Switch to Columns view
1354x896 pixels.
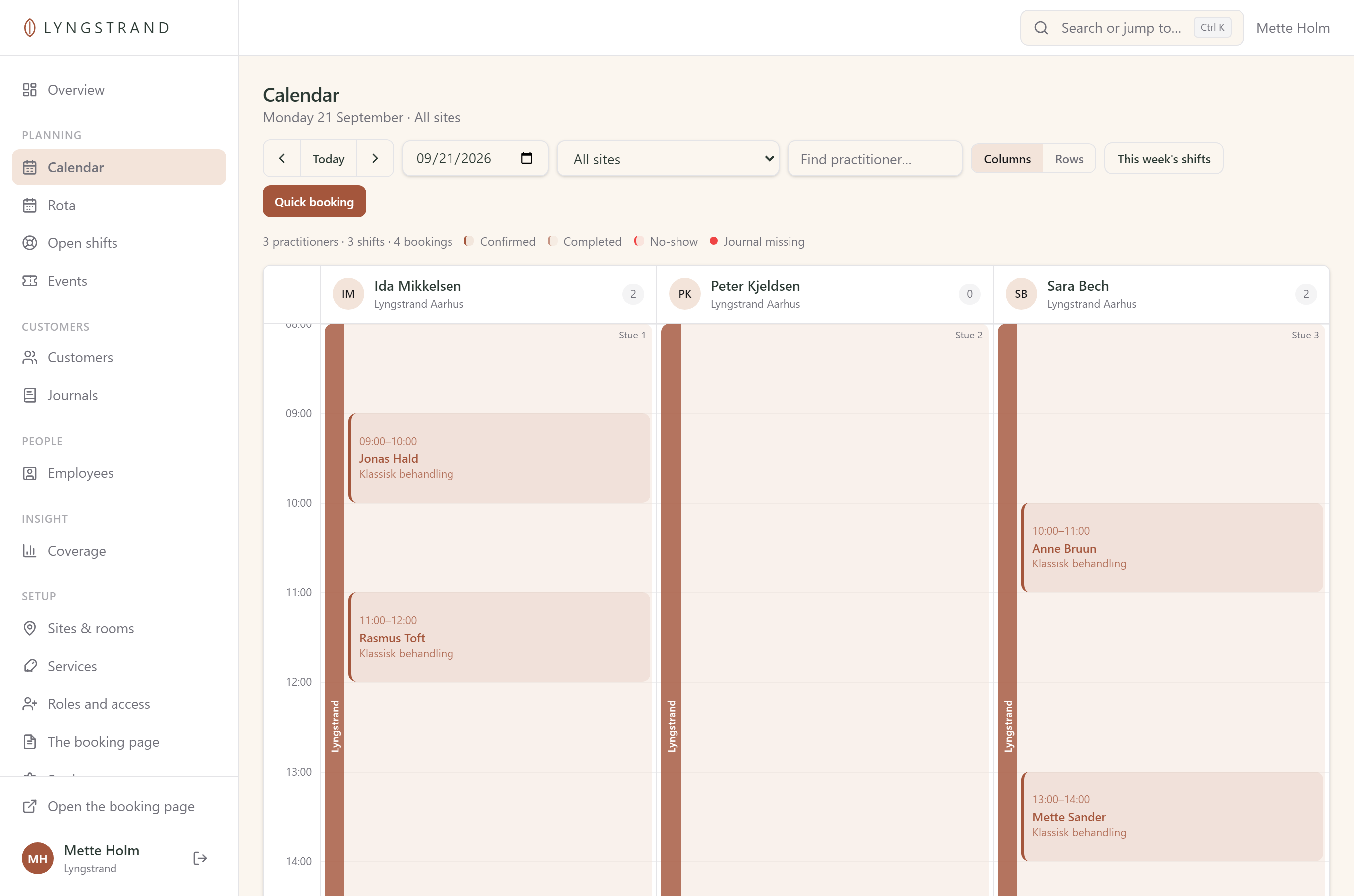[x=1007, y=159]
